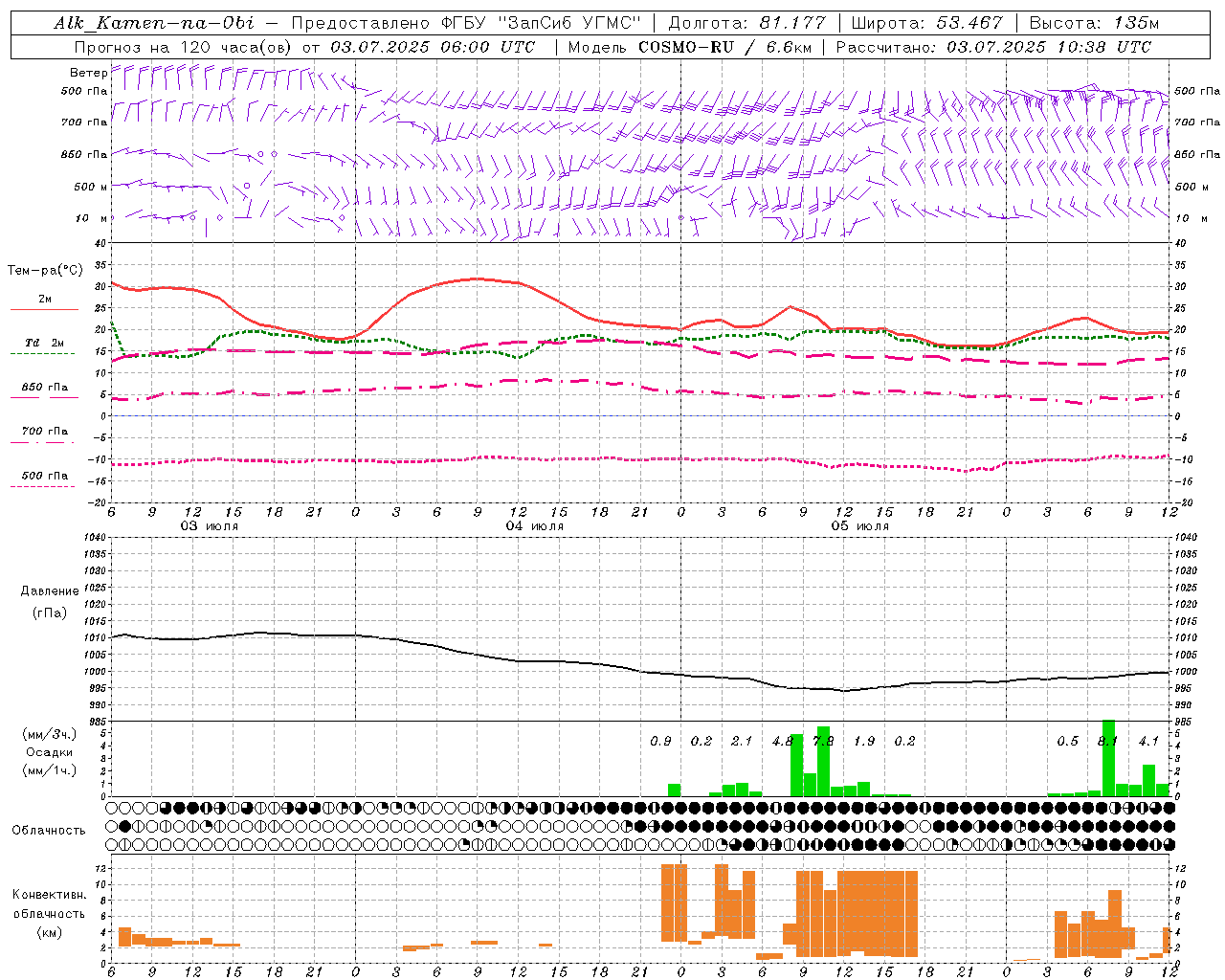This screenshot has width=1225, height=980.
Task: Click the tallest green precipitation bar beneath 8.1
Action: 1108,758
